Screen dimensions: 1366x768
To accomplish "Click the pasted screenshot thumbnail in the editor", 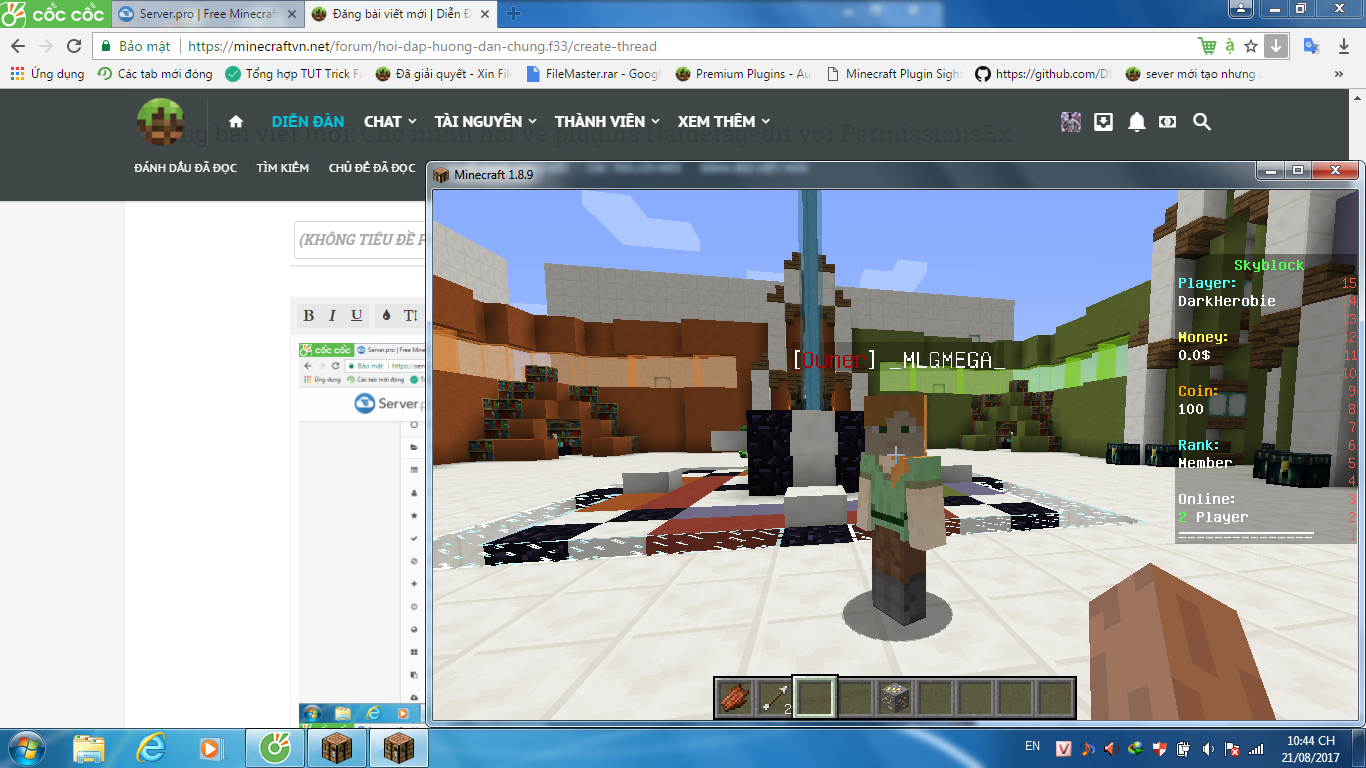I will [364, 532].
